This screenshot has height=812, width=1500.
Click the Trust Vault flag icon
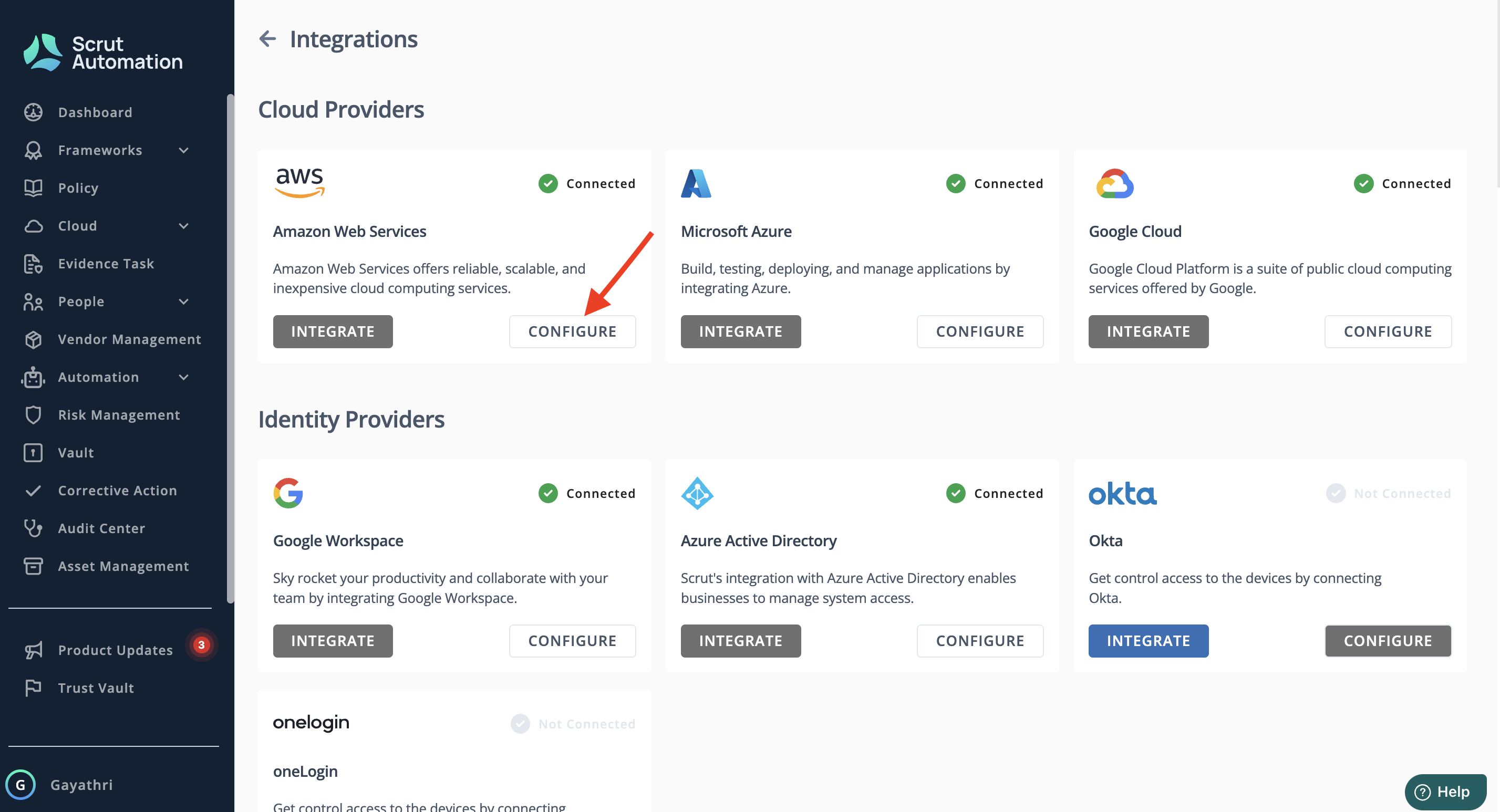coord(33,688)
